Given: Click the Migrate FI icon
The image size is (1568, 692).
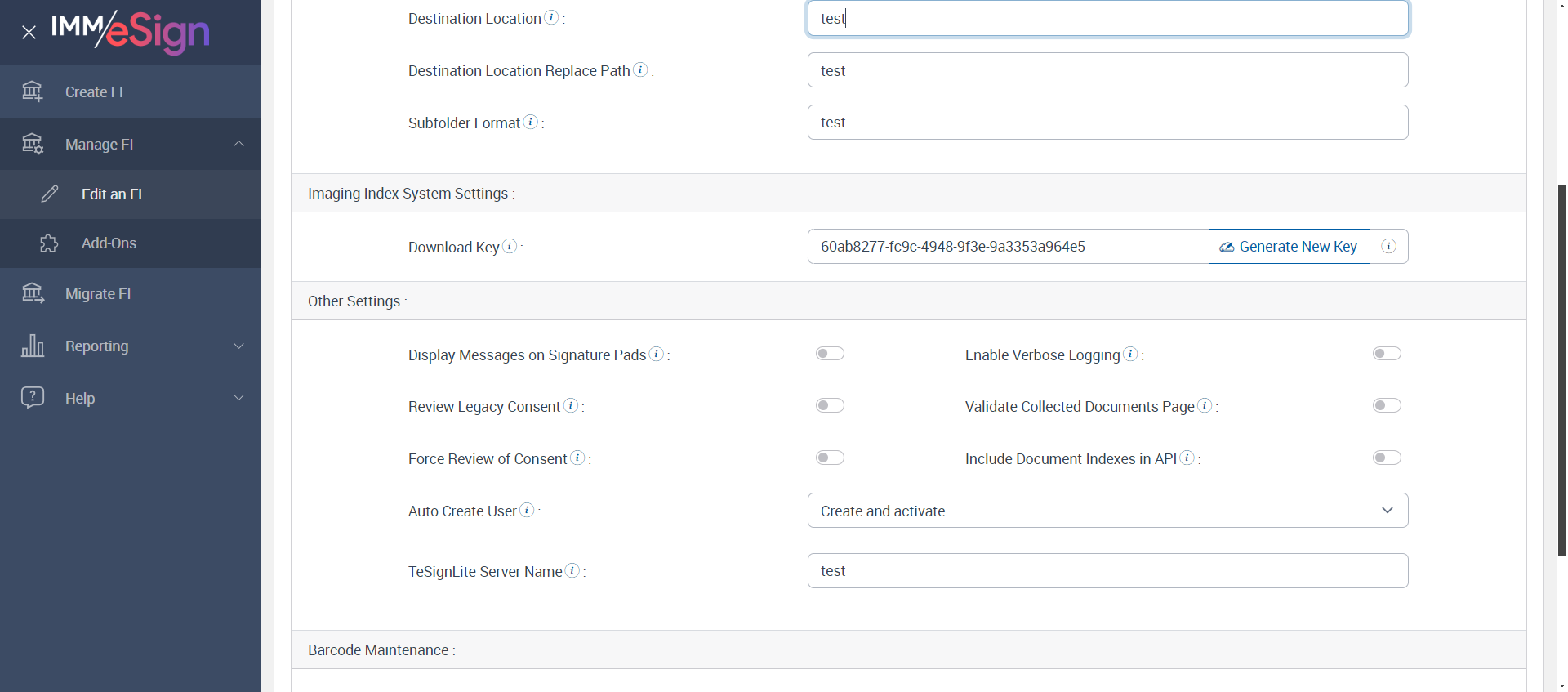Looking at the screenshot, I should point(33,293).
